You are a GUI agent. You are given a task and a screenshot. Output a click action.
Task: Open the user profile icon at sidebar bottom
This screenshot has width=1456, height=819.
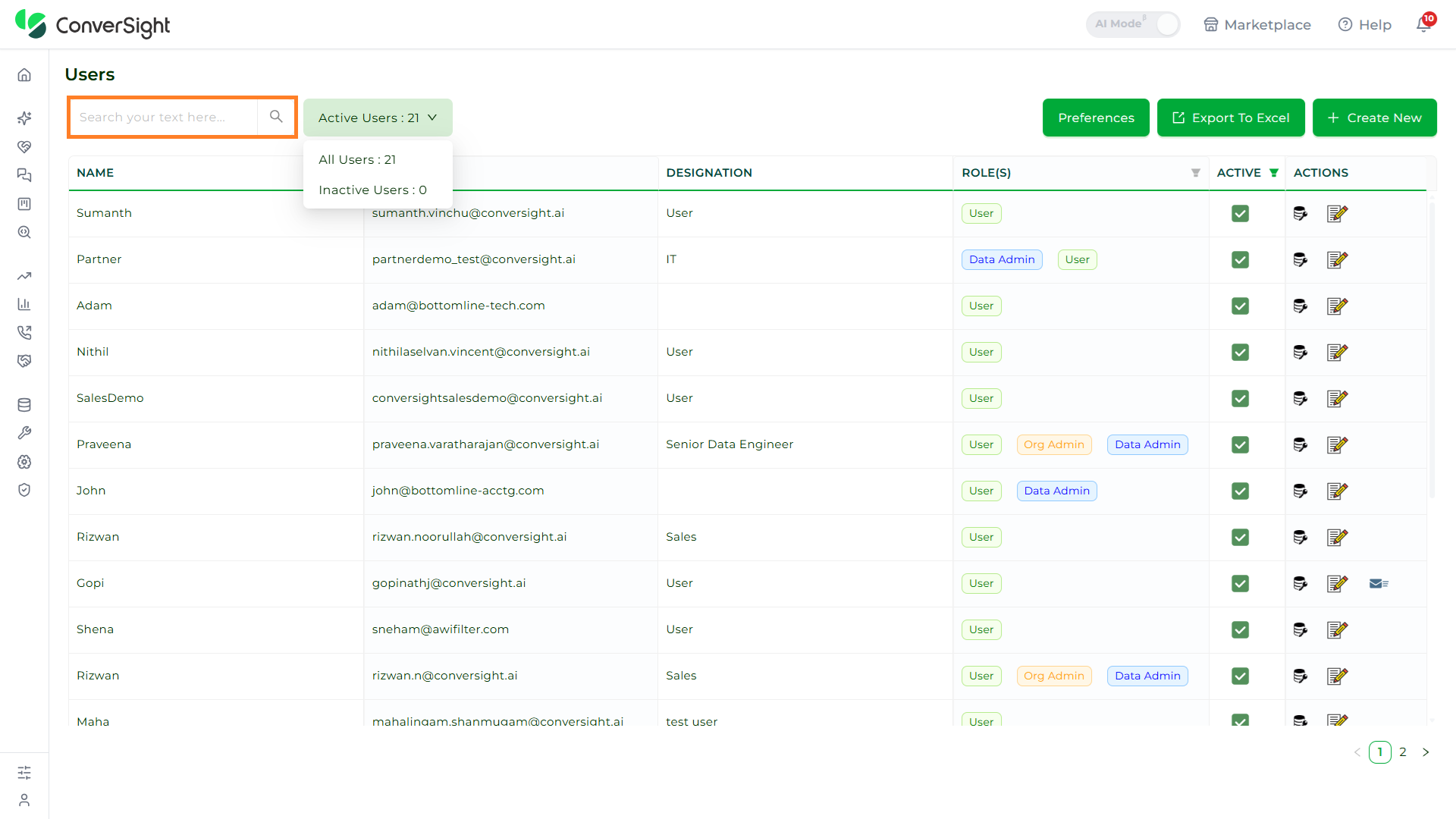pyautogui.click(x=24, y=800)
